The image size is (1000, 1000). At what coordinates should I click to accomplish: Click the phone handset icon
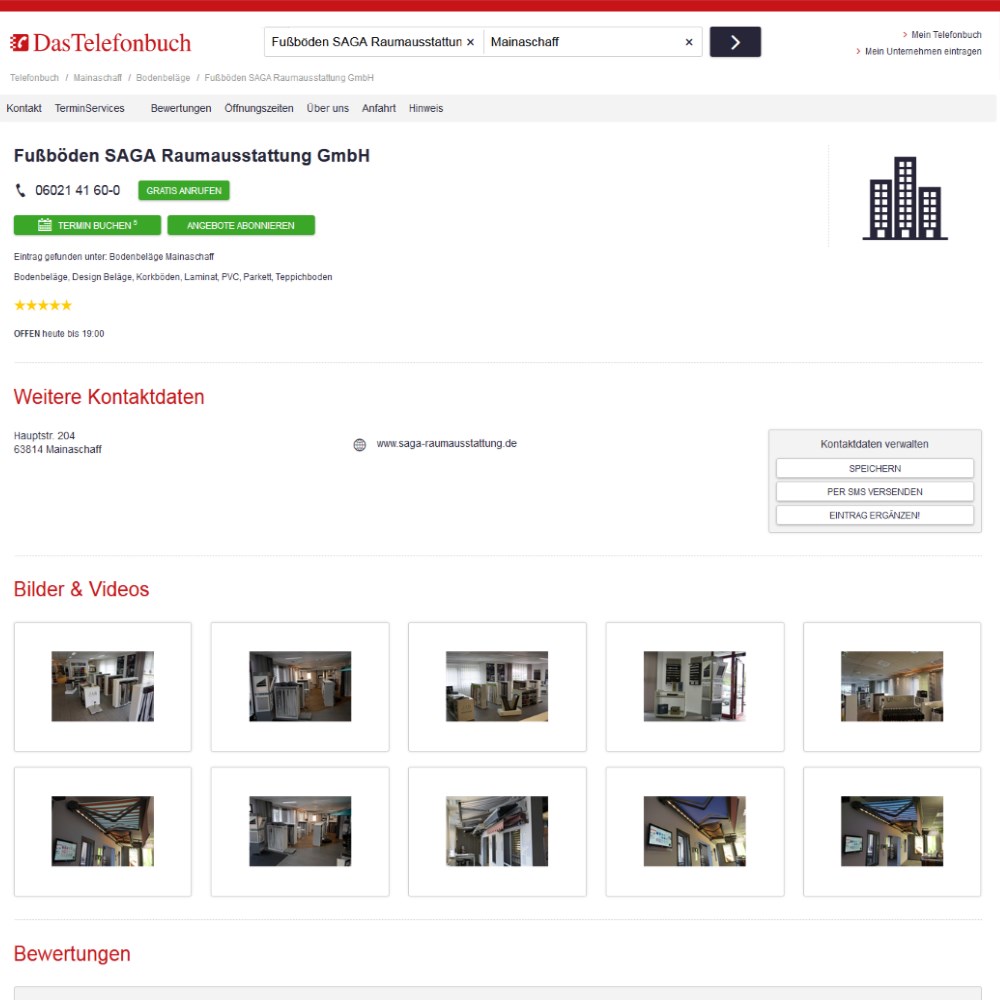click(20, 190)
